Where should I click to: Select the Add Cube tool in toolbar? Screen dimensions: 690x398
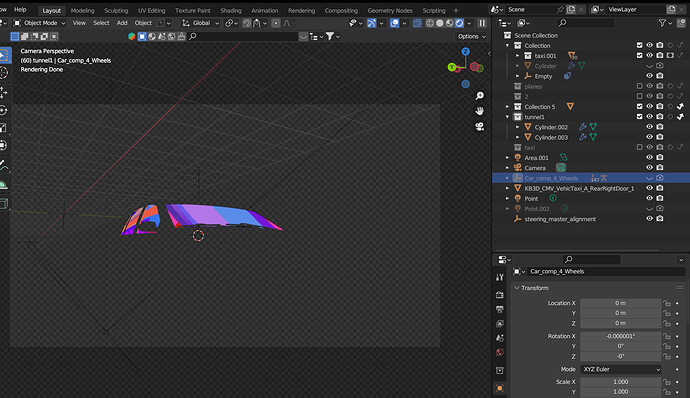click(4, 203)
